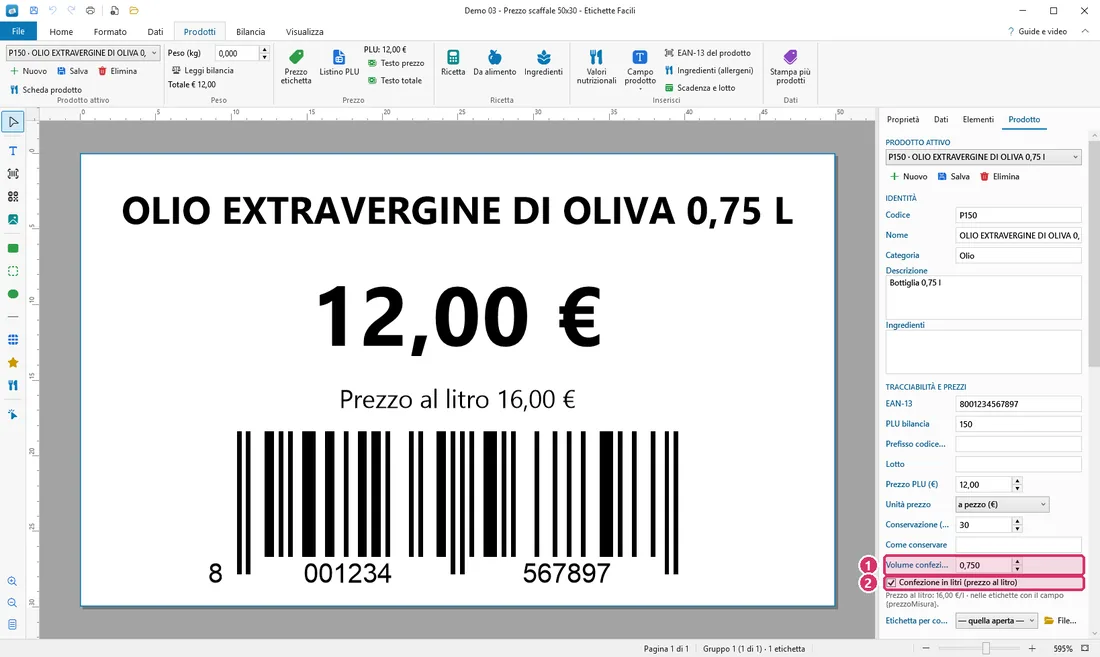Click the Codice input field
The height and width of the screenshot is (657, 1100).
[x=1019, y=215]
